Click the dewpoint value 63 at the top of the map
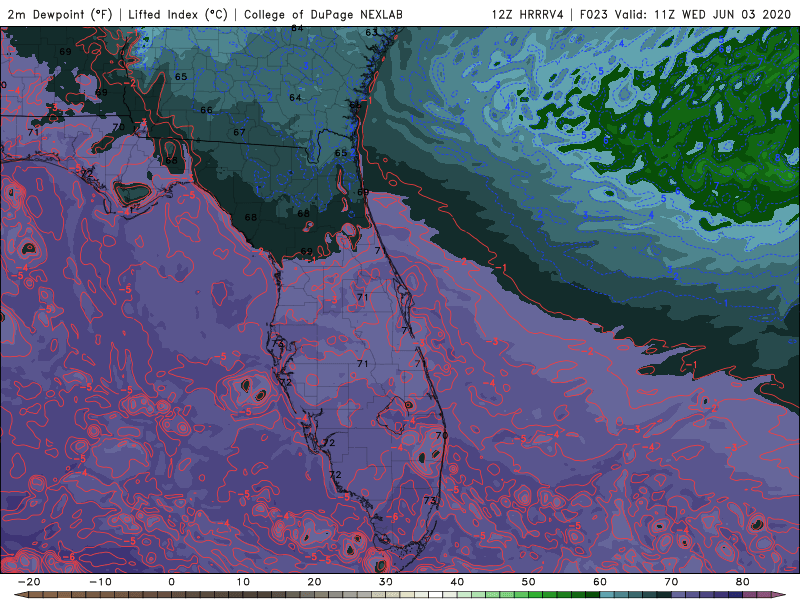 pos(371,32)
